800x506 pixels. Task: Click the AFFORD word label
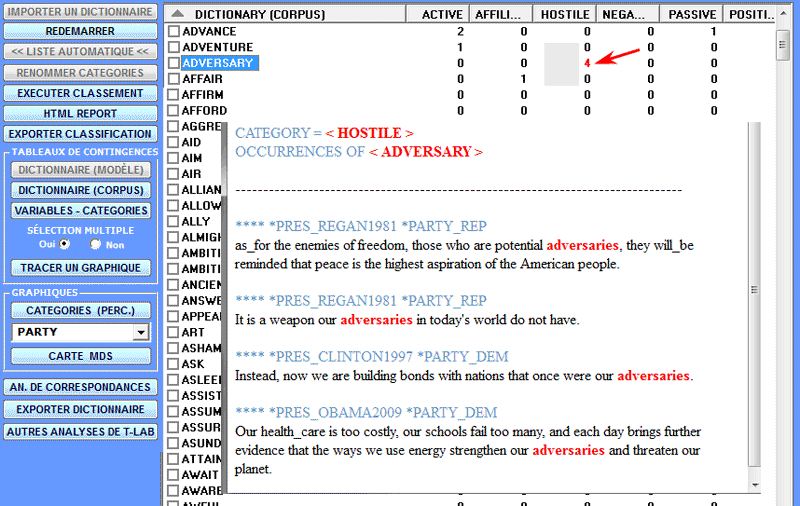pos(205,110)
